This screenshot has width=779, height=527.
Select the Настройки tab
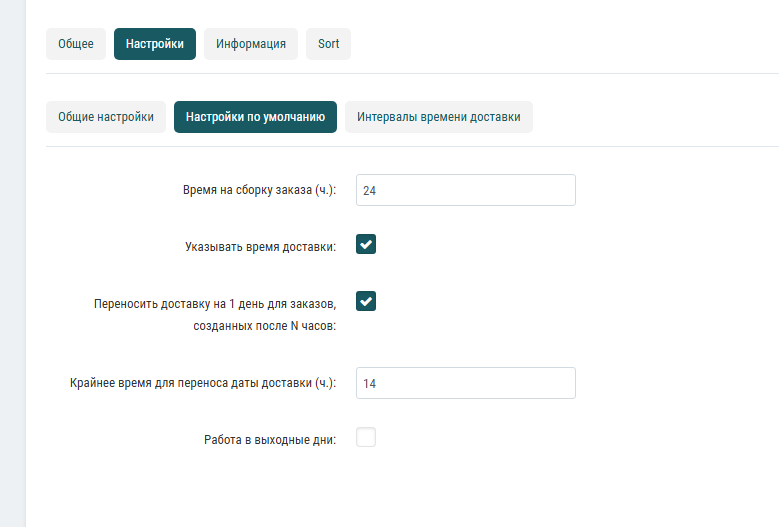tap(155, 44)
